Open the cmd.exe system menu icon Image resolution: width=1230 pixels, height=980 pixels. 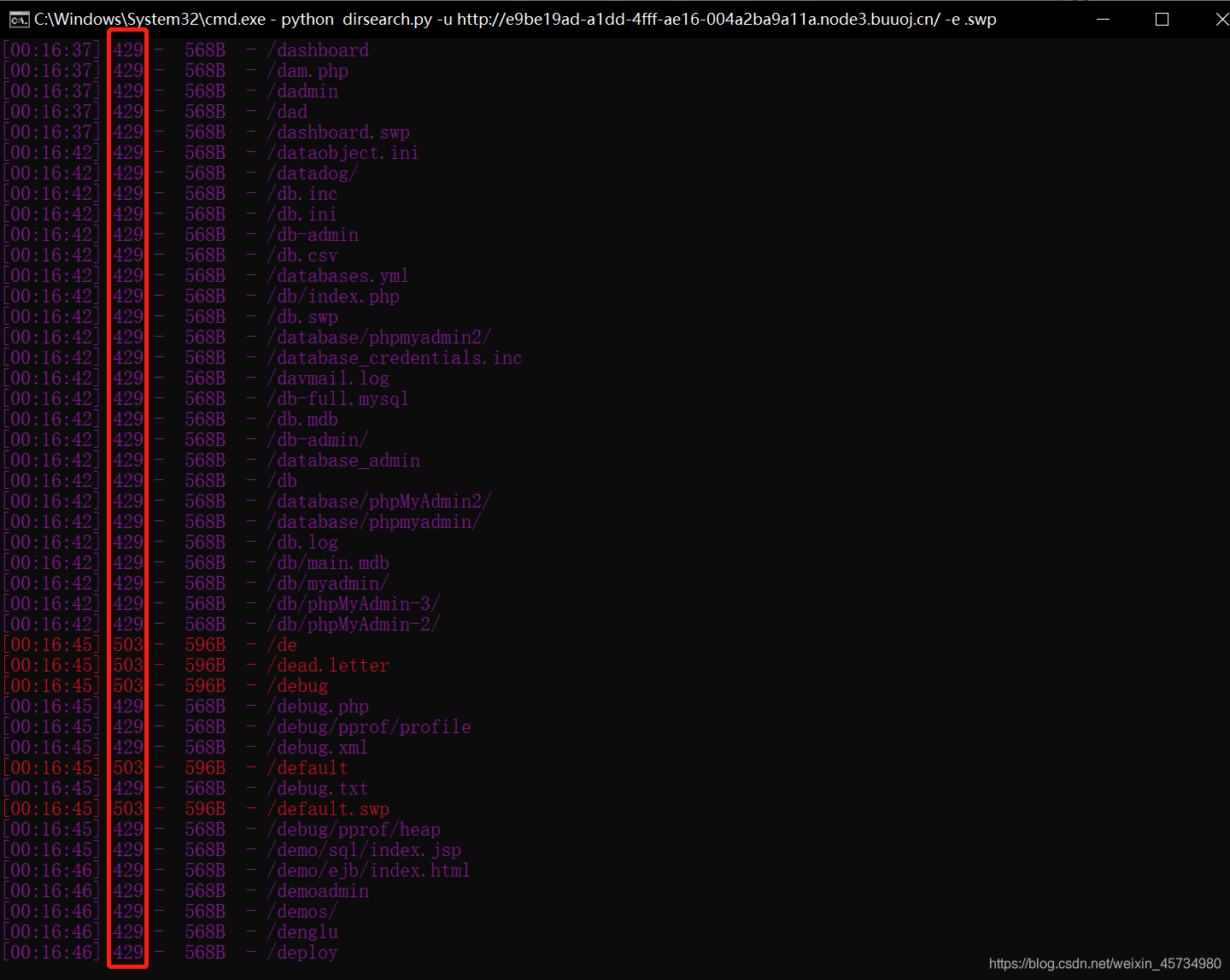19,19
